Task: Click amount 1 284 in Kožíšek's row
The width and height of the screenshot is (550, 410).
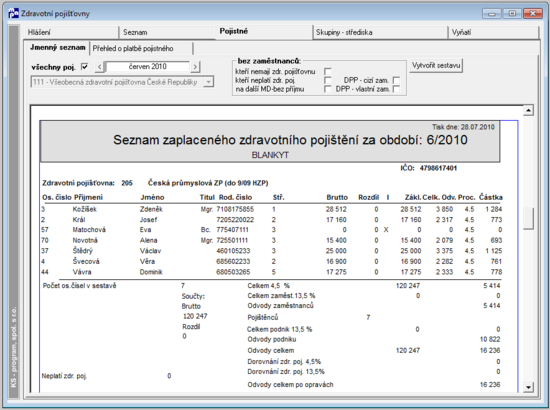Action: click(494, 209)
